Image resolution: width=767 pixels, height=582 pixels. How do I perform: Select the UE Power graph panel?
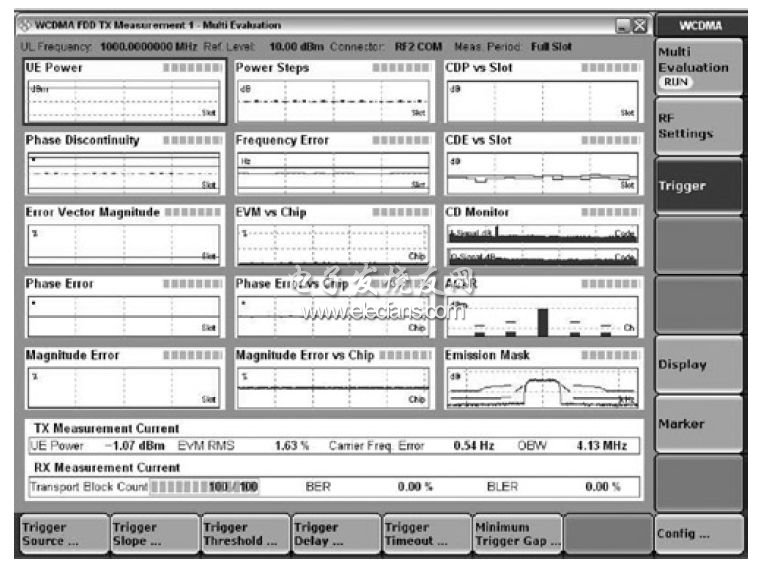[x=121, y=92]
